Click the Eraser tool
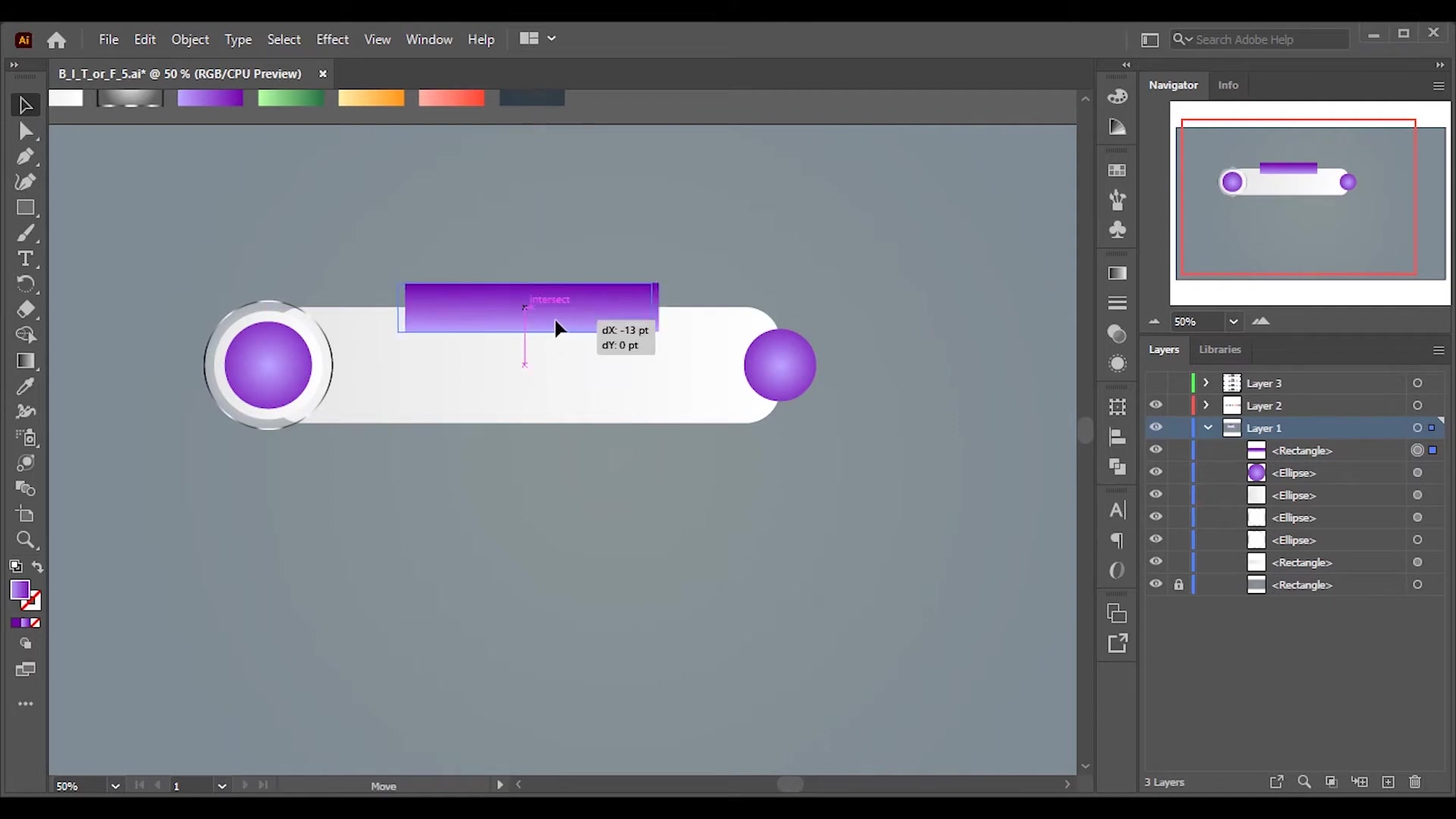 (25, 309)
